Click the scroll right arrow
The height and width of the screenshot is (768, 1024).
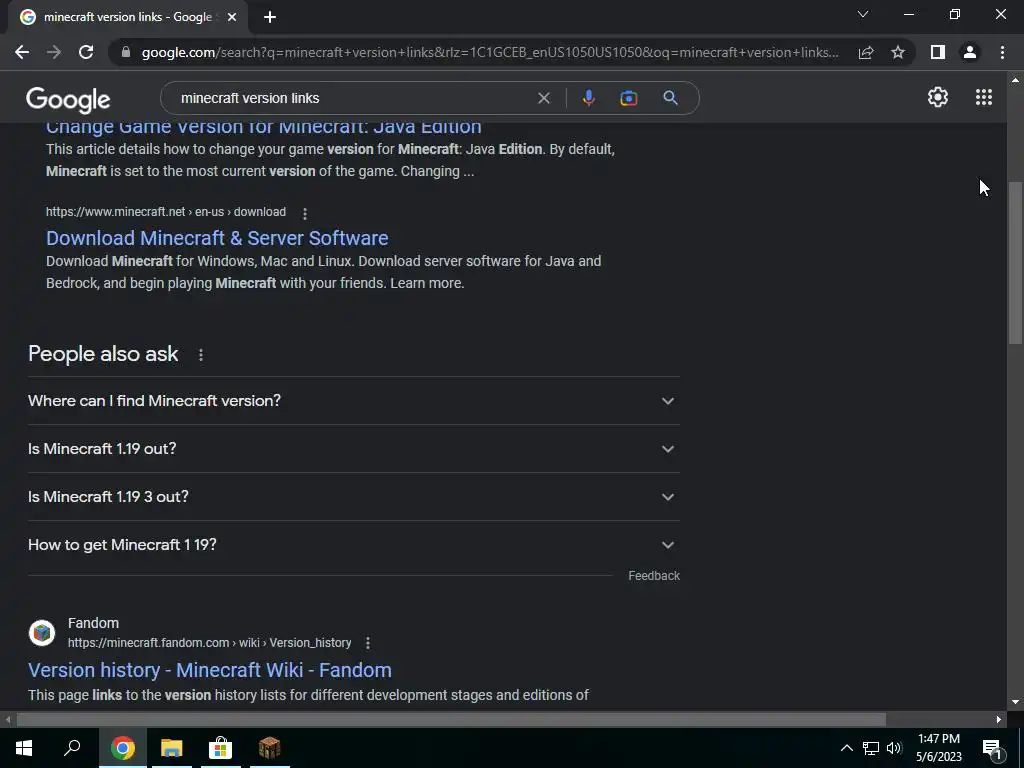pos(999,720)
